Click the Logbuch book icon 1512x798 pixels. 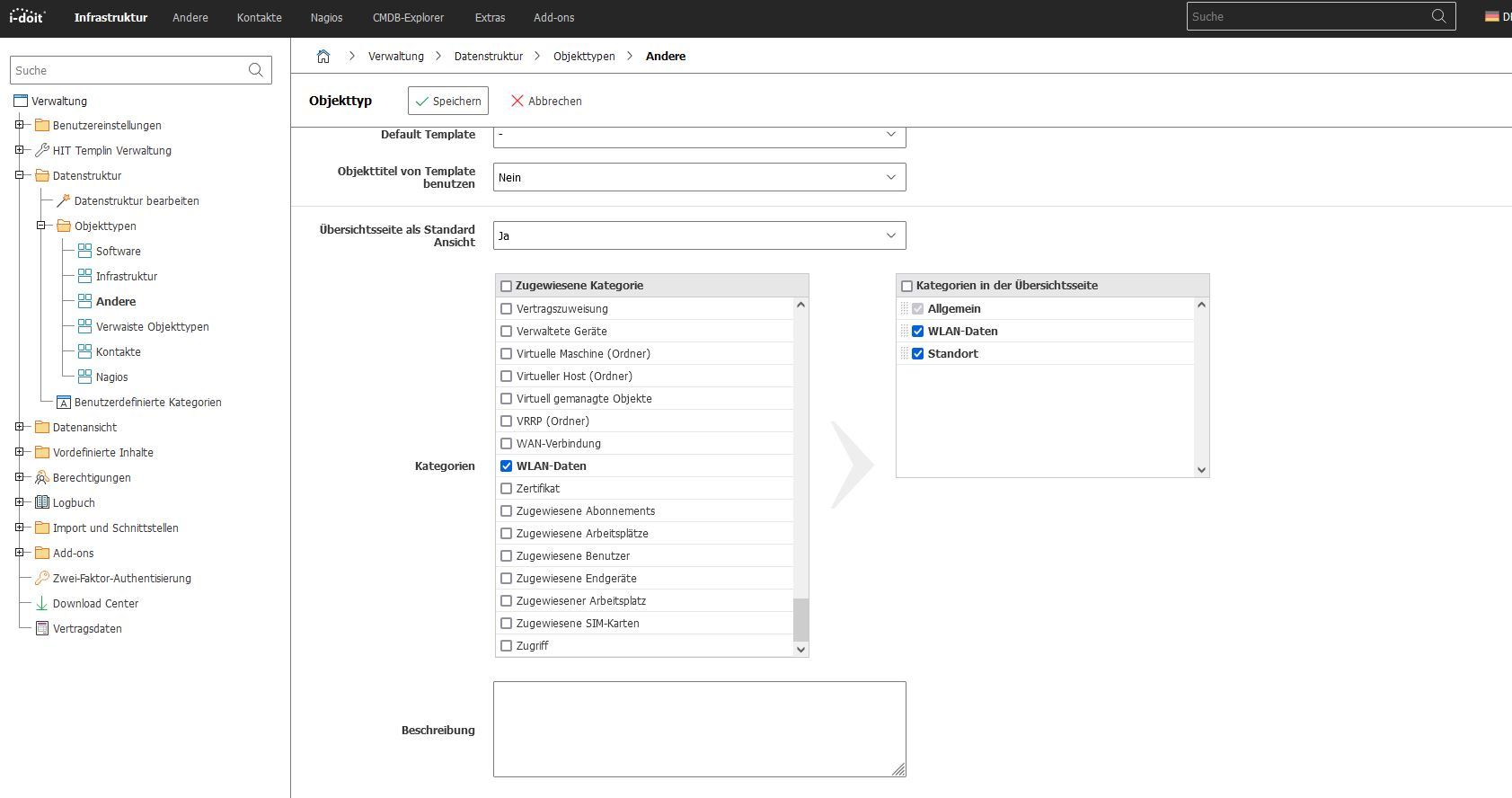point(42,502)
